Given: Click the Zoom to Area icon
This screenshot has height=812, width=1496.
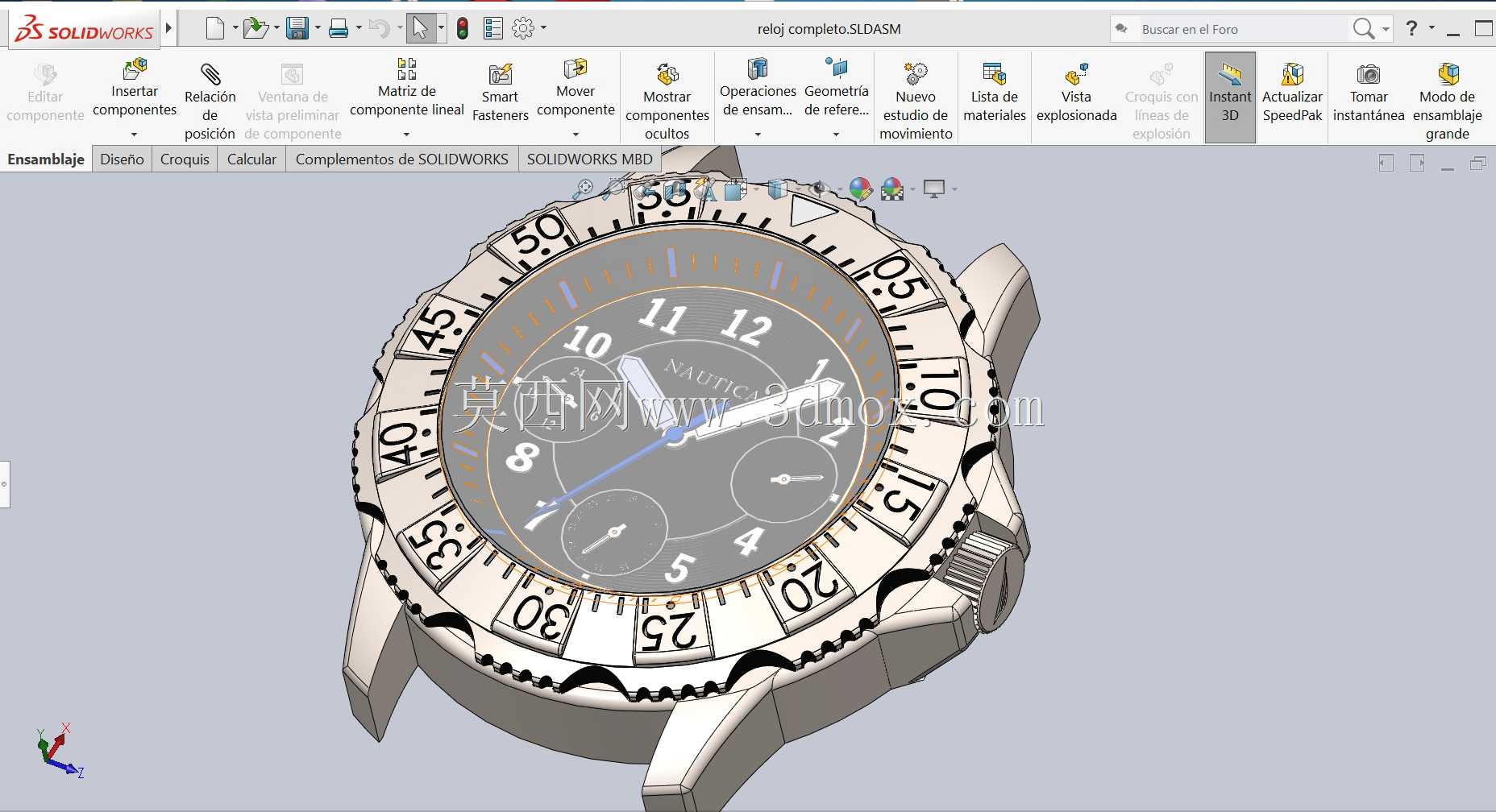Looking at the screenshot, I should pos(614,189).
